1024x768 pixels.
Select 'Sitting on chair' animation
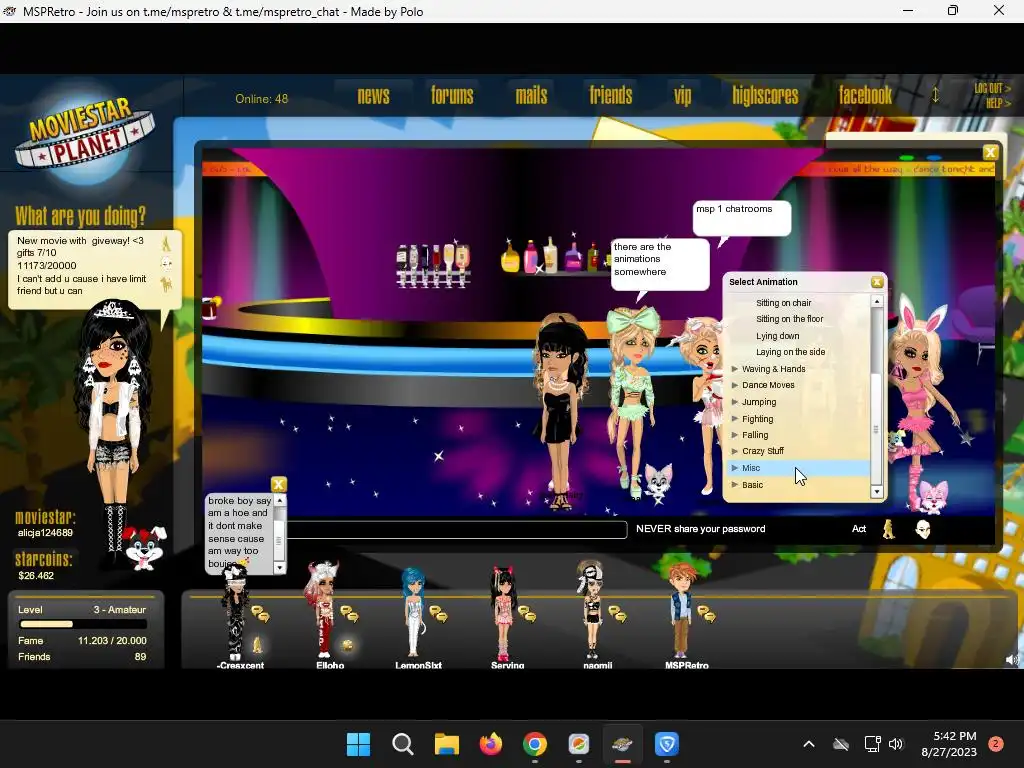783,303
